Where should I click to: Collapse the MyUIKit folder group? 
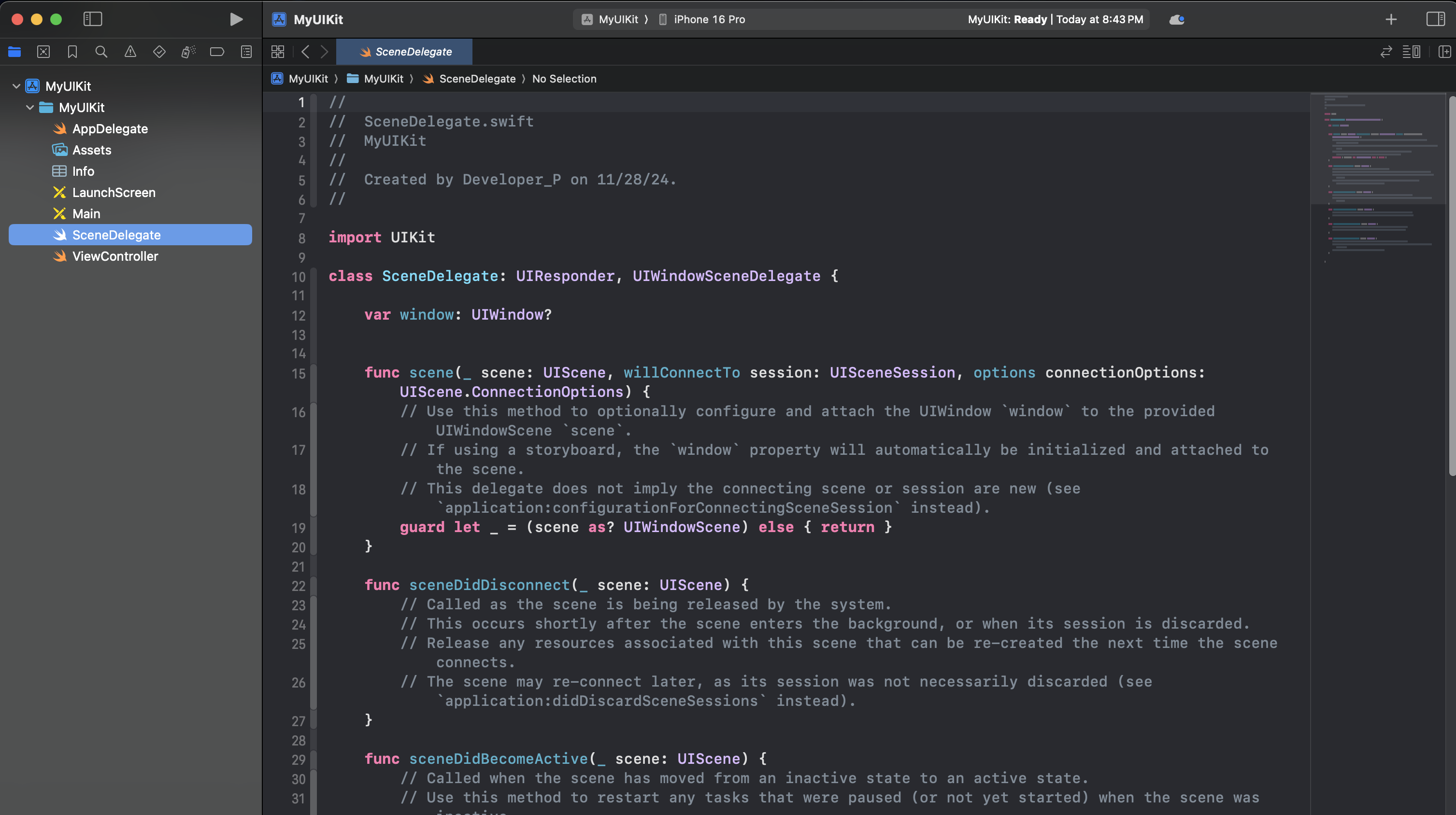pyautogui.click(x=30, y=107)
